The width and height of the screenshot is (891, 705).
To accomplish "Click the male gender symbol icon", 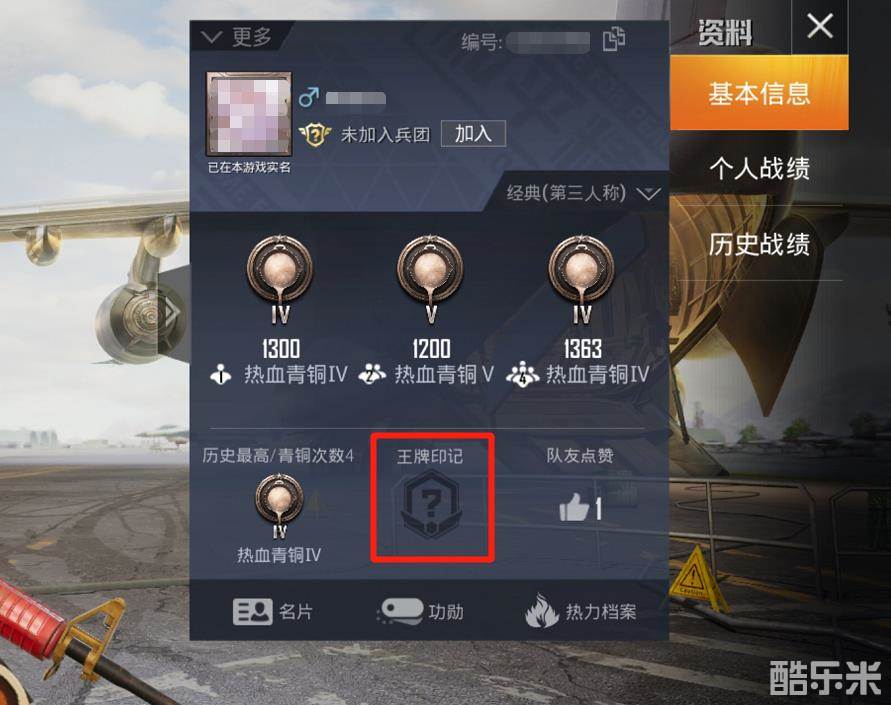I will (x=309, y=97).
